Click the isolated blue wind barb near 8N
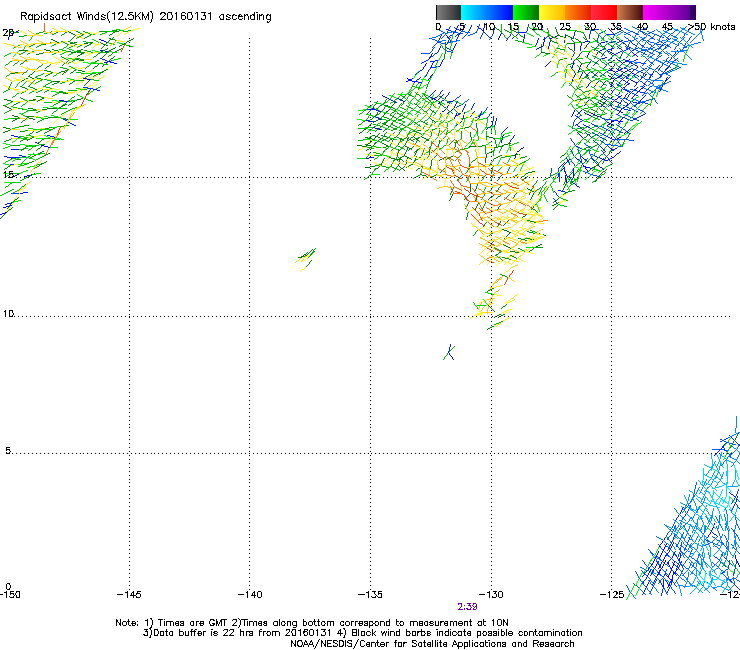This screenshot has height=650, width=740. point(449,352)
